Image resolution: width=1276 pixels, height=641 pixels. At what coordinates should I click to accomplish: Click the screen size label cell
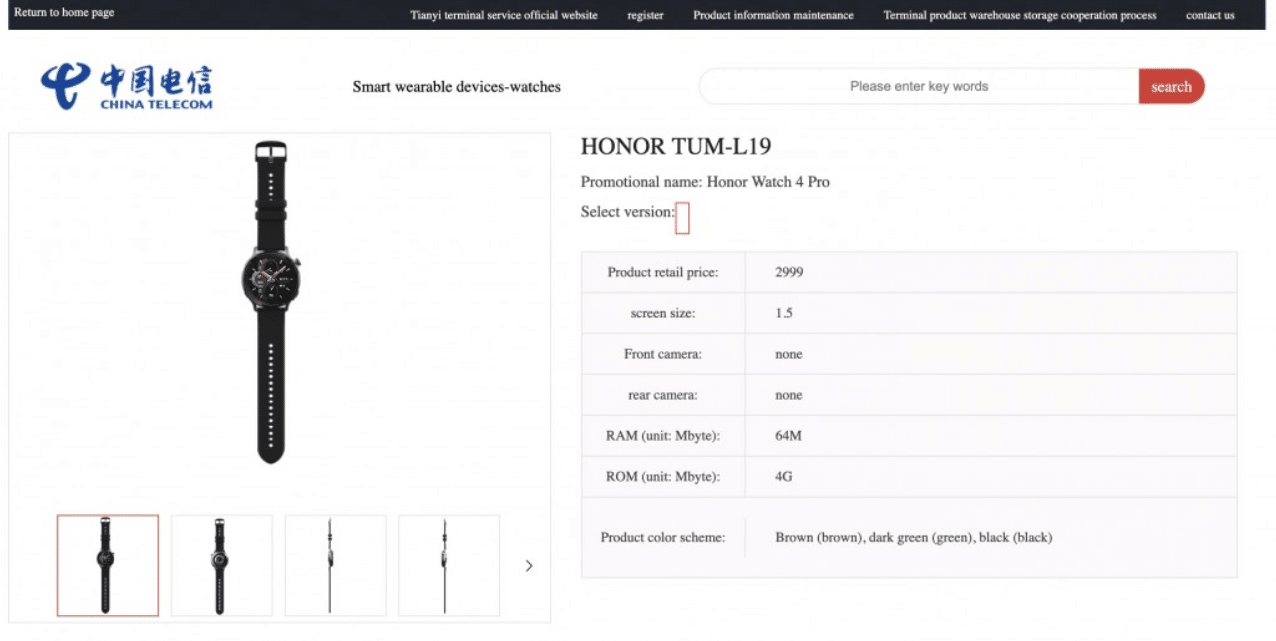pos(663,313)
